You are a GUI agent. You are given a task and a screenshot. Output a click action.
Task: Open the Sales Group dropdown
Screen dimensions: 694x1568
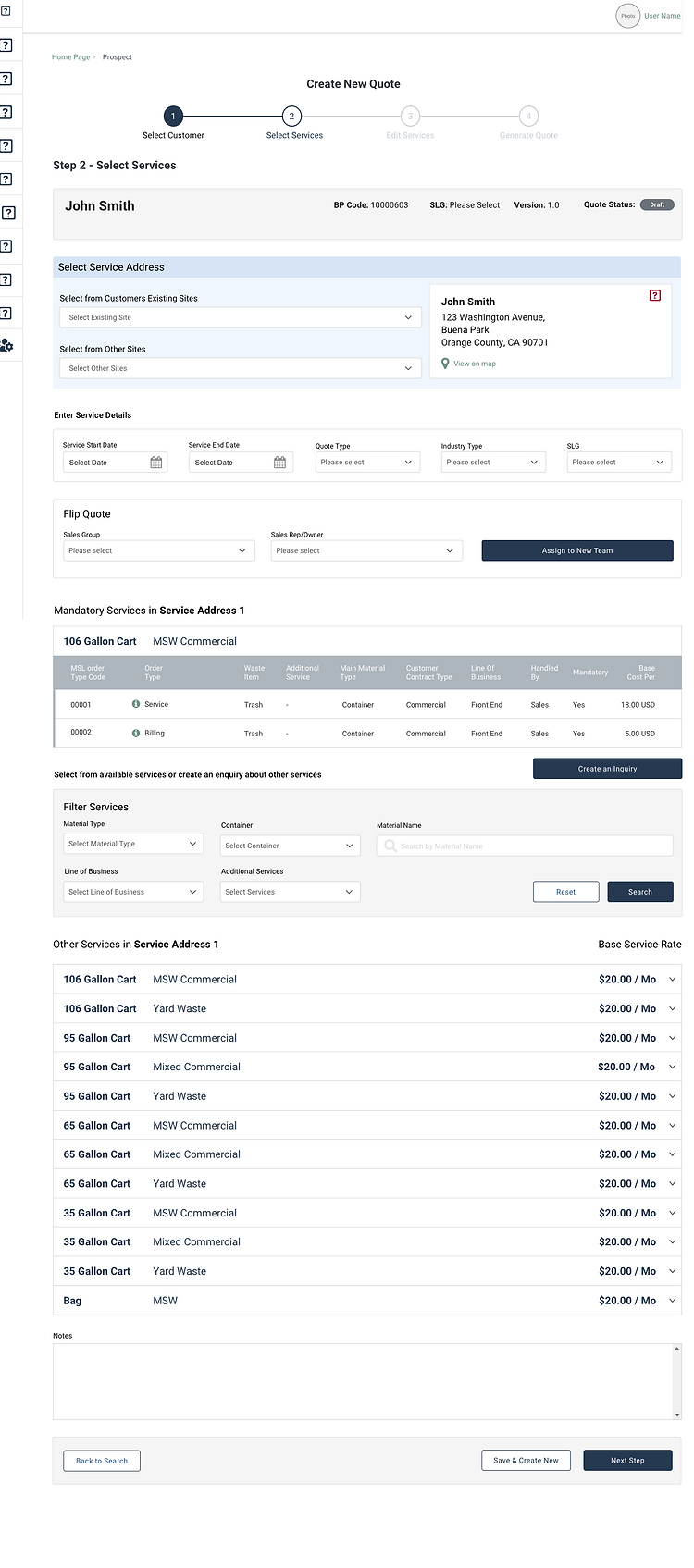pyautogui.click(x=159, y=550)
